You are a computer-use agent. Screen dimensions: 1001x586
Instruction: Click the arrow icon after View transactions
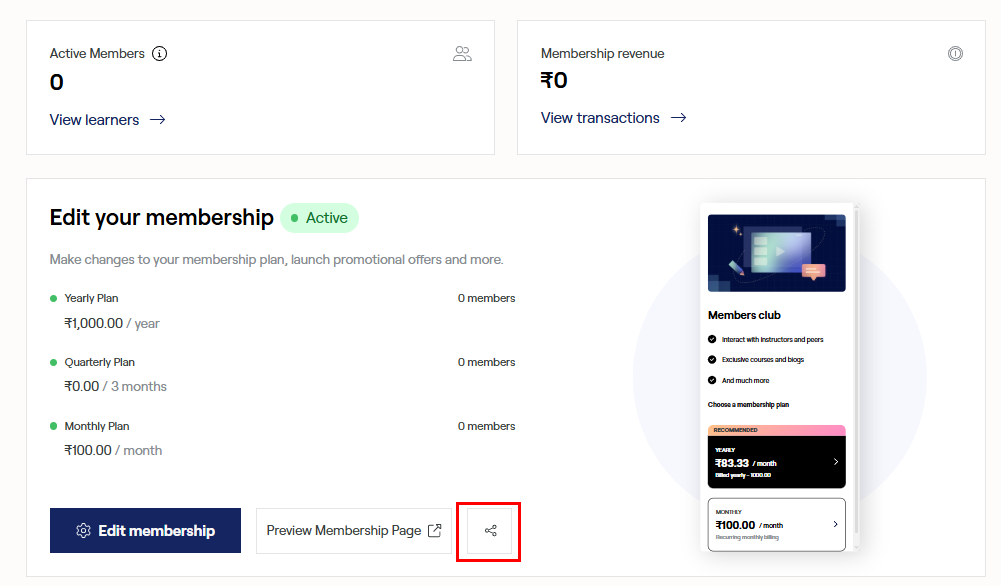(x=678, y=118)
